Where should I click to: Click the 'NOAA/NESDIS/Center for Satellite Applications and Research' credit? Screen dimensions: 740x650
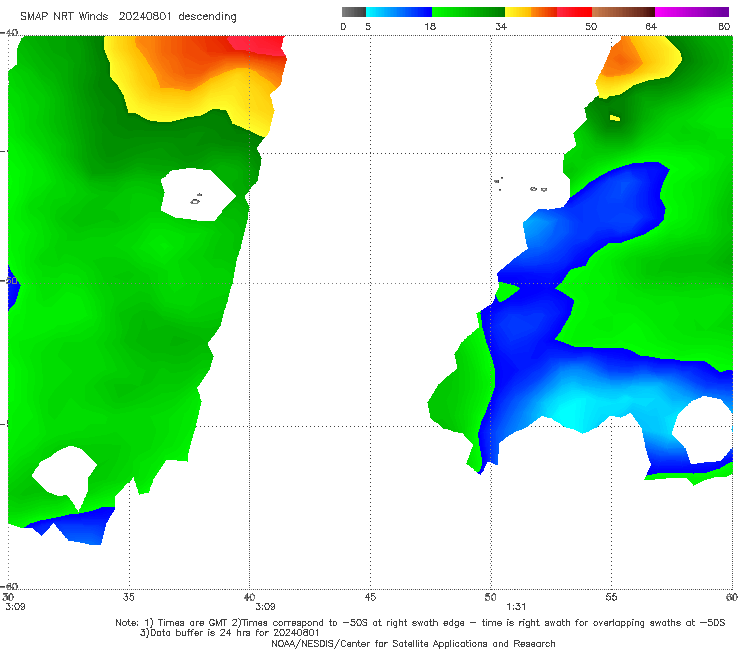point(413,643)
